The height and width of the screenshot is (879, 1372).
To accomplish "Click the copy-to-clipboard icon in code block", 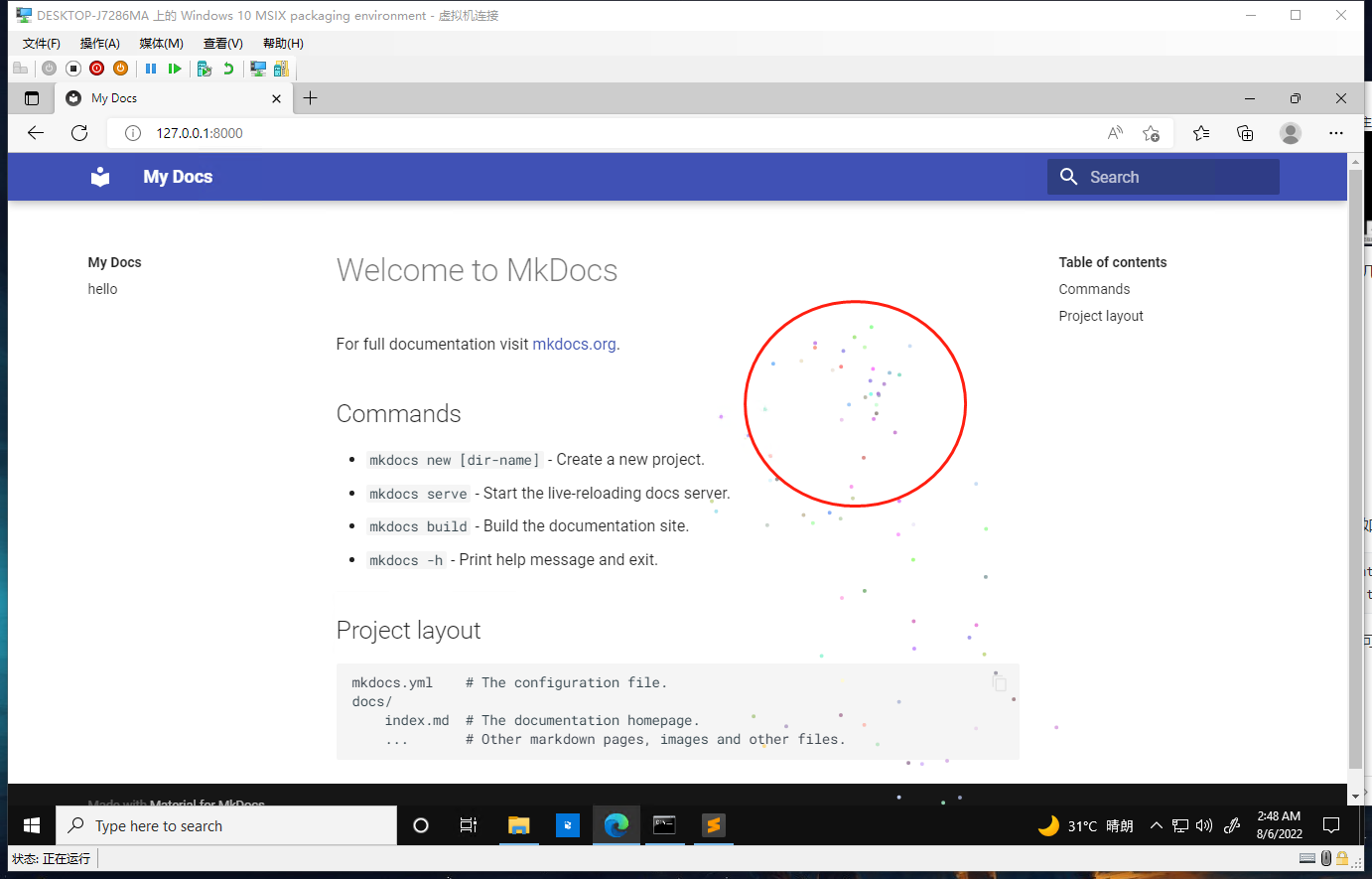I will pyautogui.click(x=1000, y=683).
